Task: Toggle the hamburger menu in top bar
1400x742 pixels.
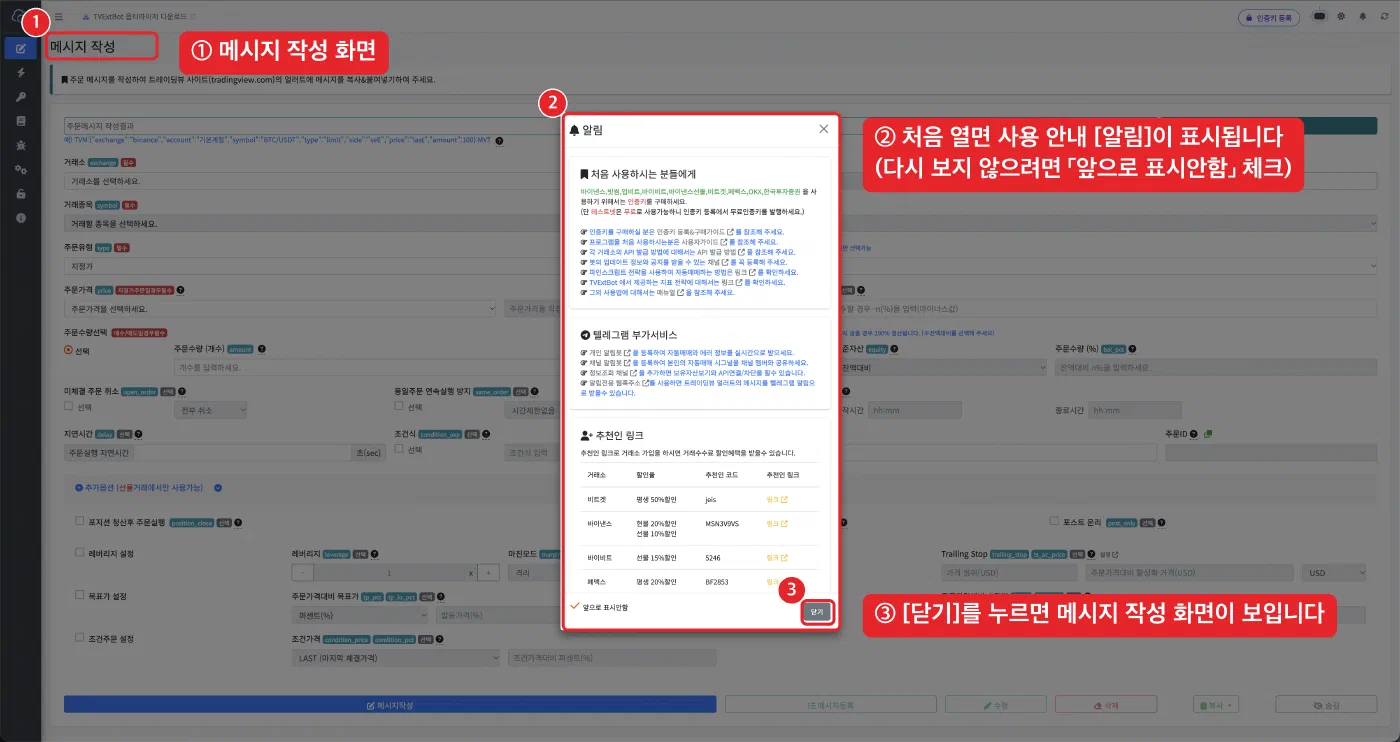Action: coord(58,17)
